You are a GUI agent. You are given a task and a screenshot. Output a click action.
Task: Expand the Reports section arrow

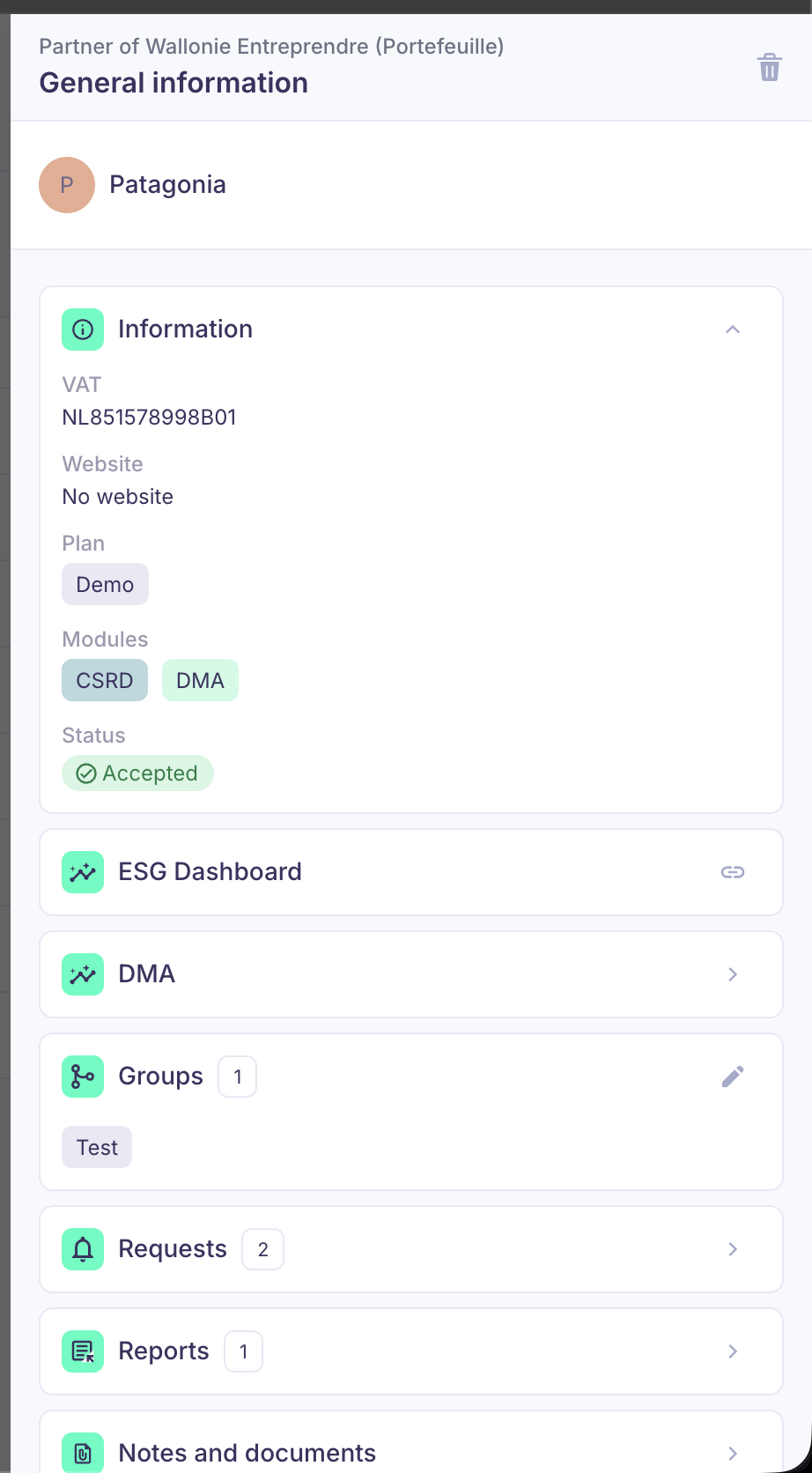pos(733,1351)
